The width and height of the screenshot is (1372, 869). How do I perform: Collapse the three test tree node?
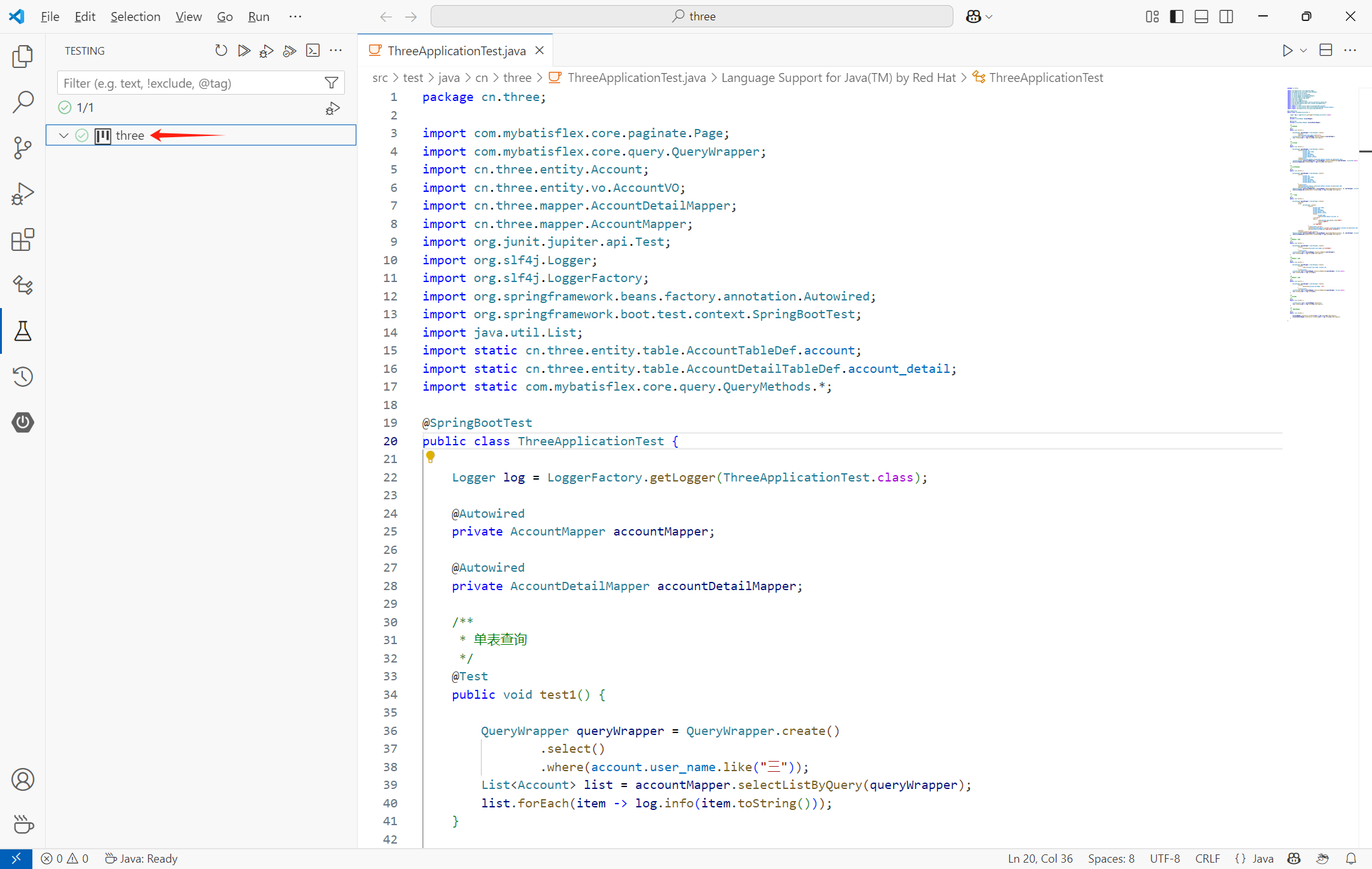click(64, 135)
